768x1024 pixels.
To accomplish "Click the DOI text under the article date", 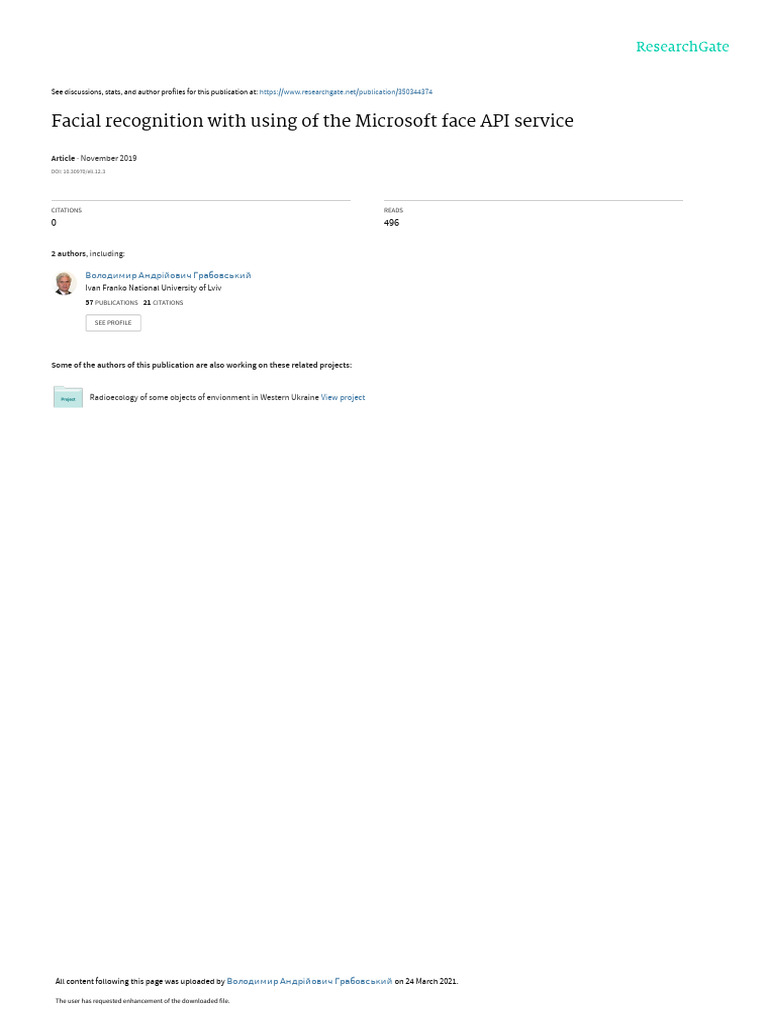I will 78,172.
